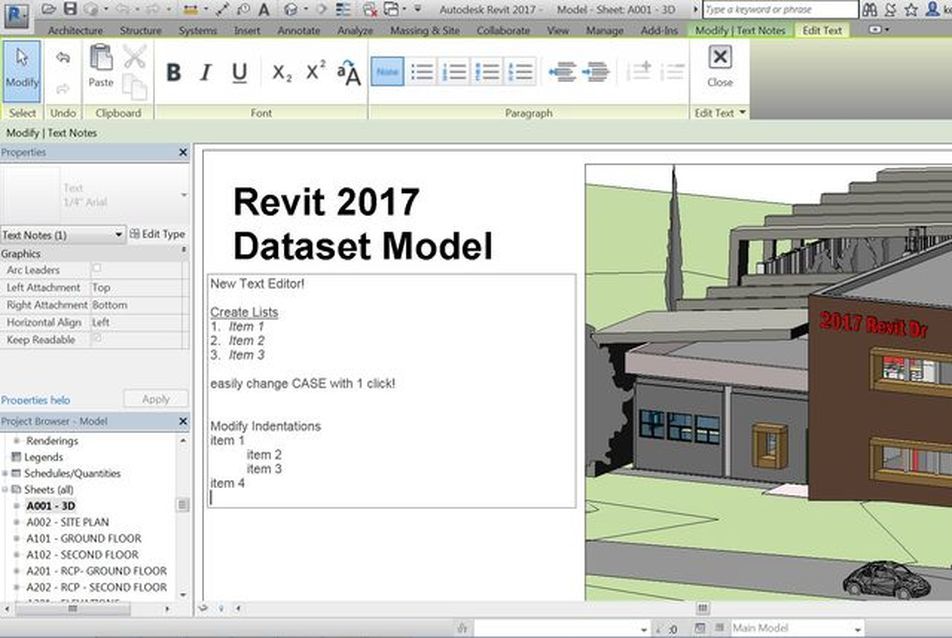Screen dimensions: 952x638
Task: Click the user sign-in icon
Action: click(x=933, y=9)
